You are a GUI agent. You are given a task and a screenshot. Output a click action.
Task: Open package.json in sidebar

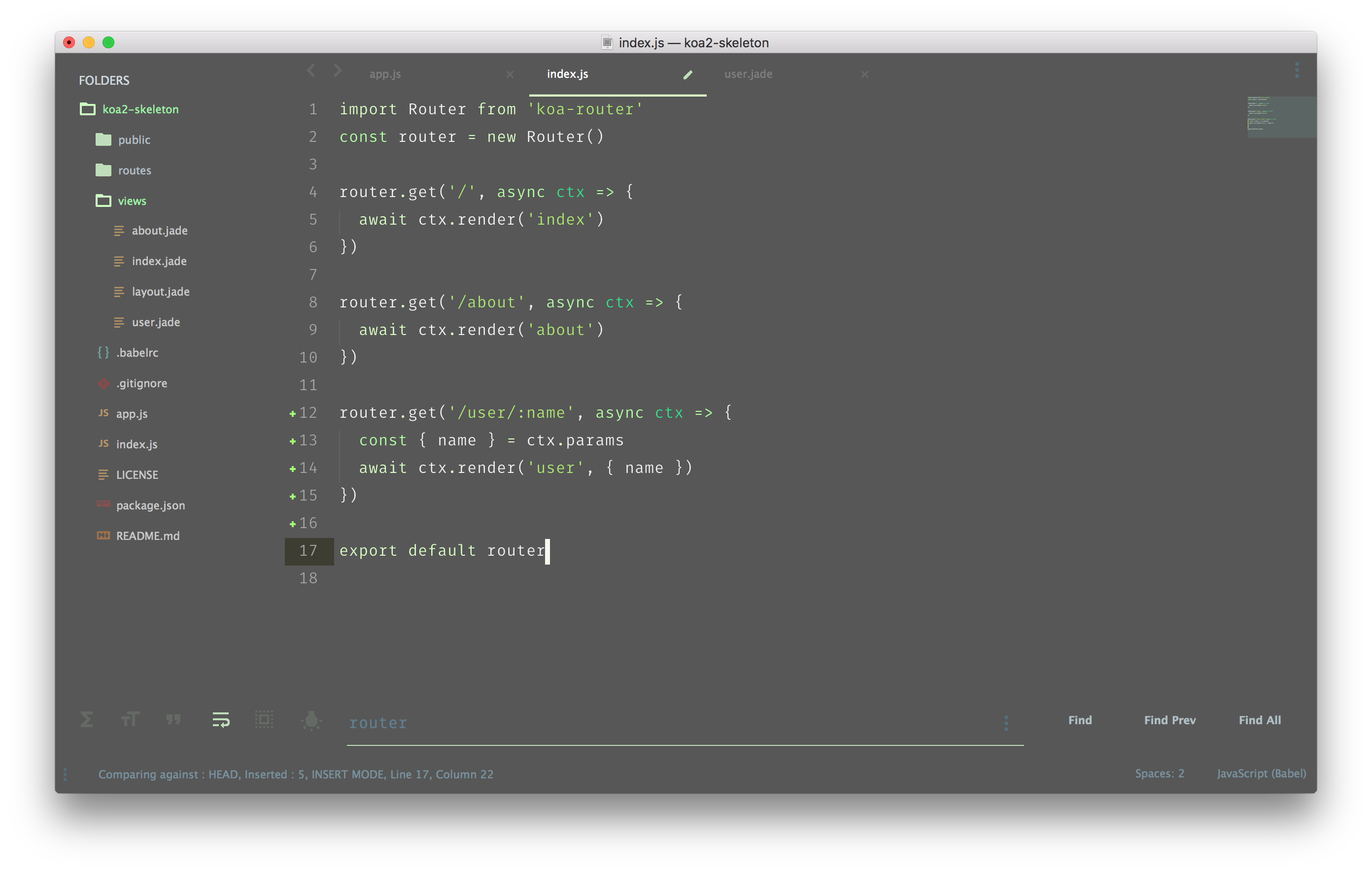(150, 506)
